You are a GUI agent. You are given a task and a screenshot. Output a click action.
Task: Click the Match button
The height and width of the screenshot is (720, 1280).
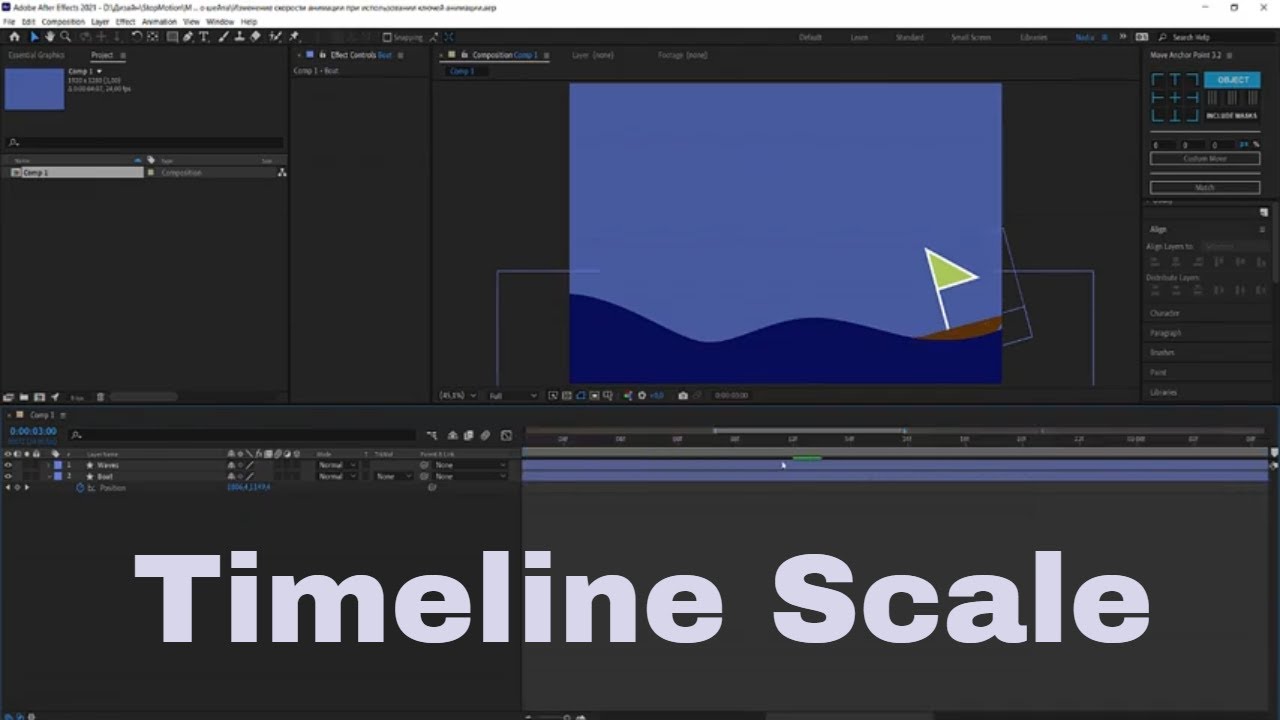(1204, 187)
